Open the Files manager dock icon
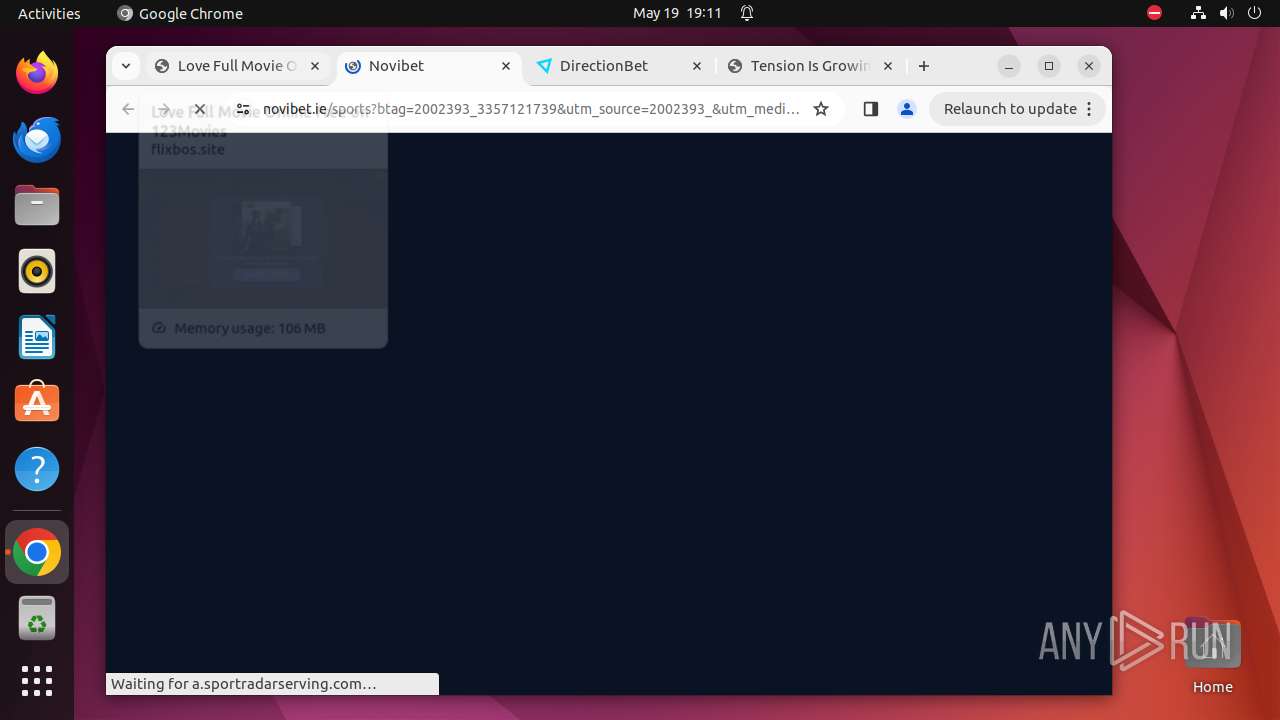This screenshot has width=1280, height=720. point(37,205)
